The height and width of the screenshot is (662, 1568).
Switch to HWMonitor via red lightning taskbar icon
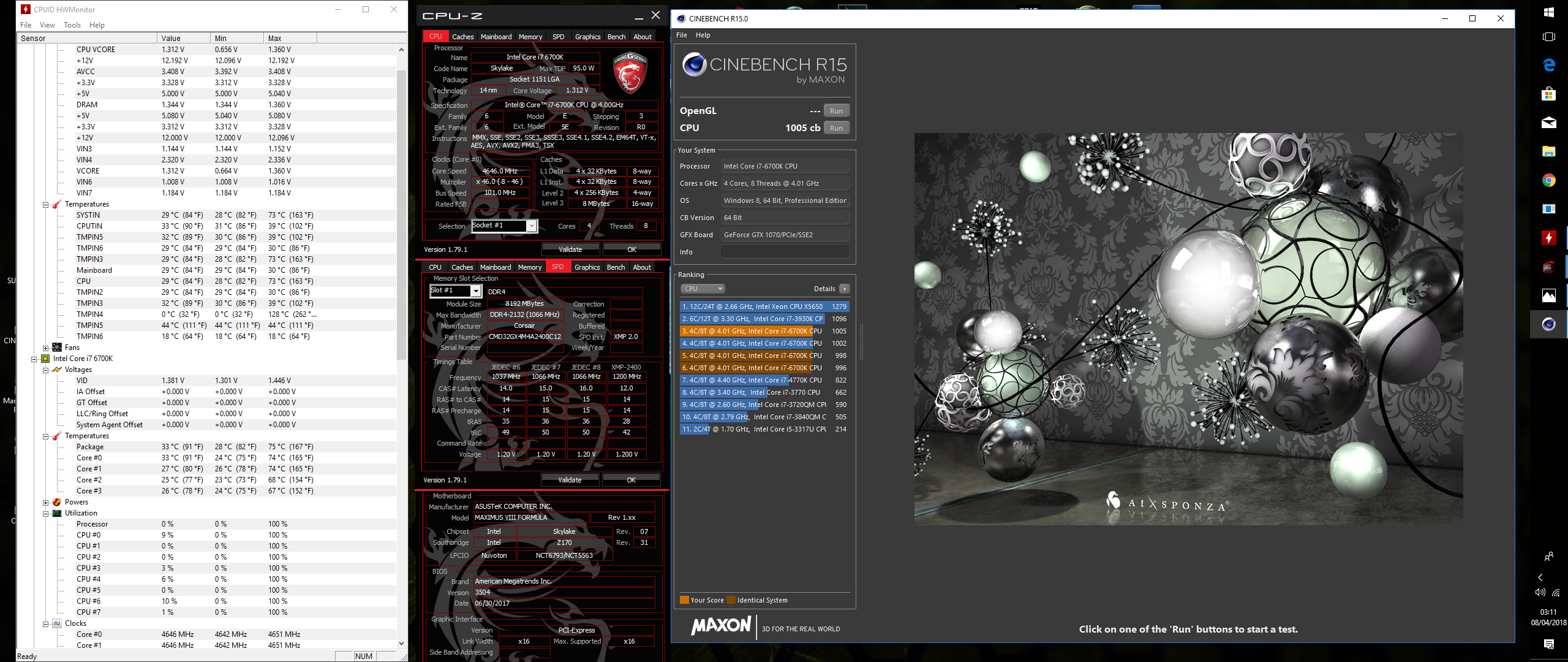[1549, 238]
